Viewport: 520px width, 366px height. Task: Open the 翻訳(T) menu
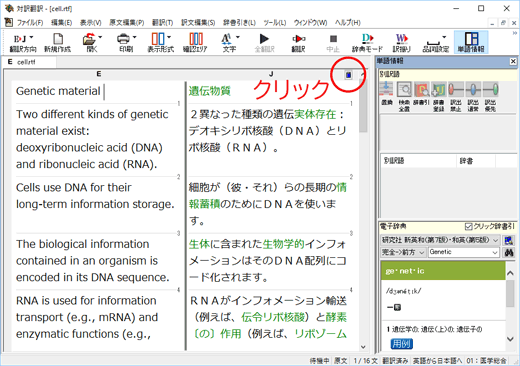pyautogui.click(x=162, y=23)
